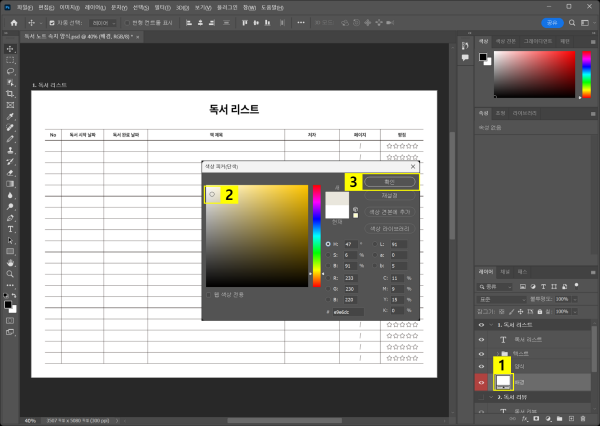Image resolution: width=600 pixels, height=426 pixels.
Task: Click the 재설정 (reset) button under 확인 in color picker
Action: click(x=390, y=196)
